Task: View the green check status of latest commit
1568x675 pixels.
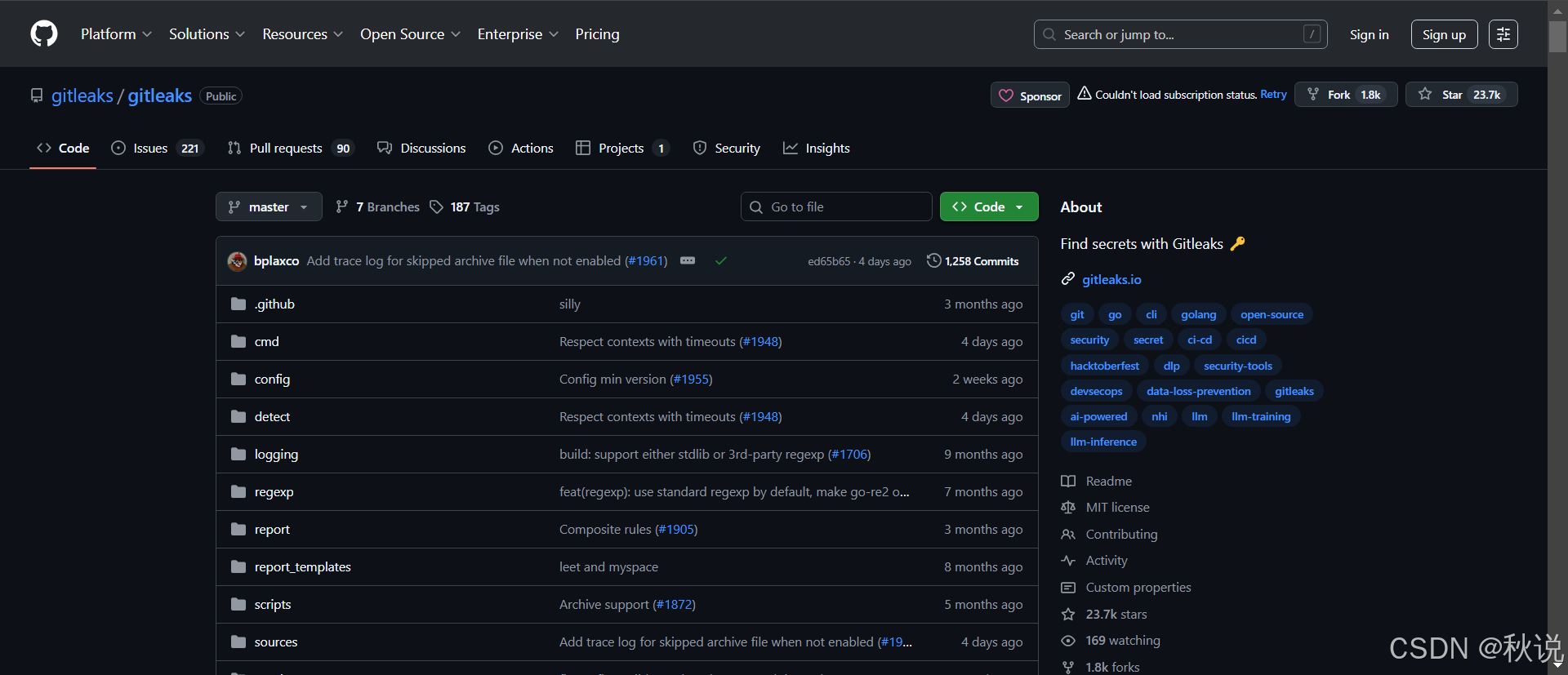Action: pos(721,261)
